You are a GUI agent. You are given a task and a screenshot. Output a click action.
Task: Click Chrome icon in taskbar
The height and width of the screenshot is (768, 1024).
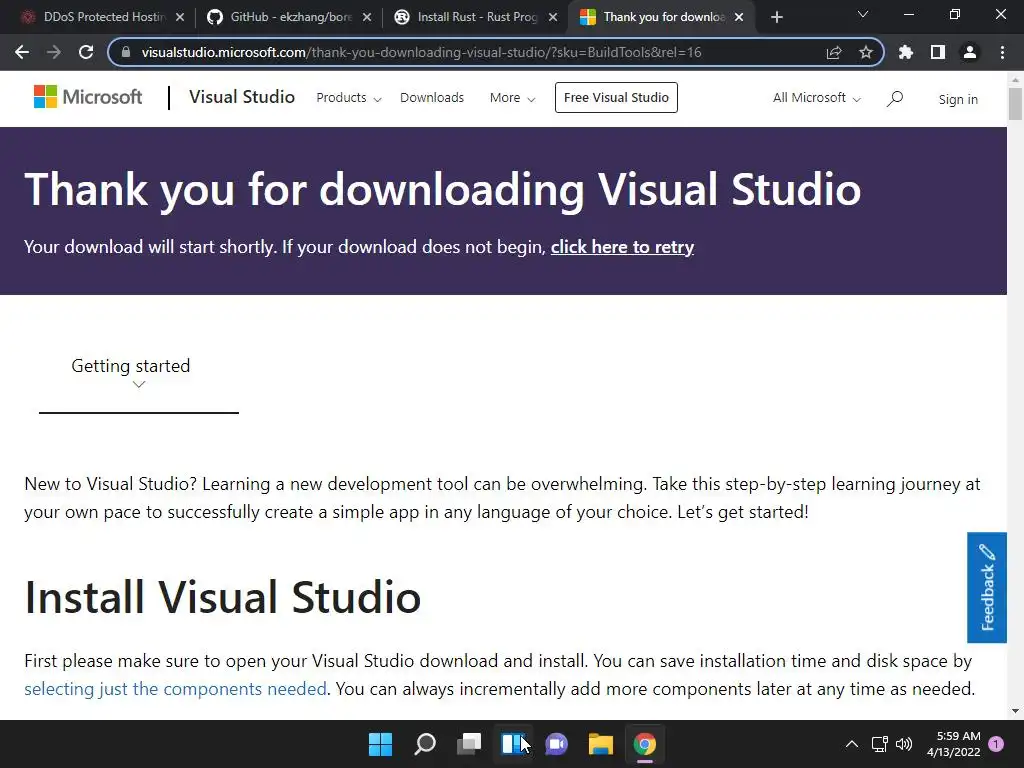[645, 744]
